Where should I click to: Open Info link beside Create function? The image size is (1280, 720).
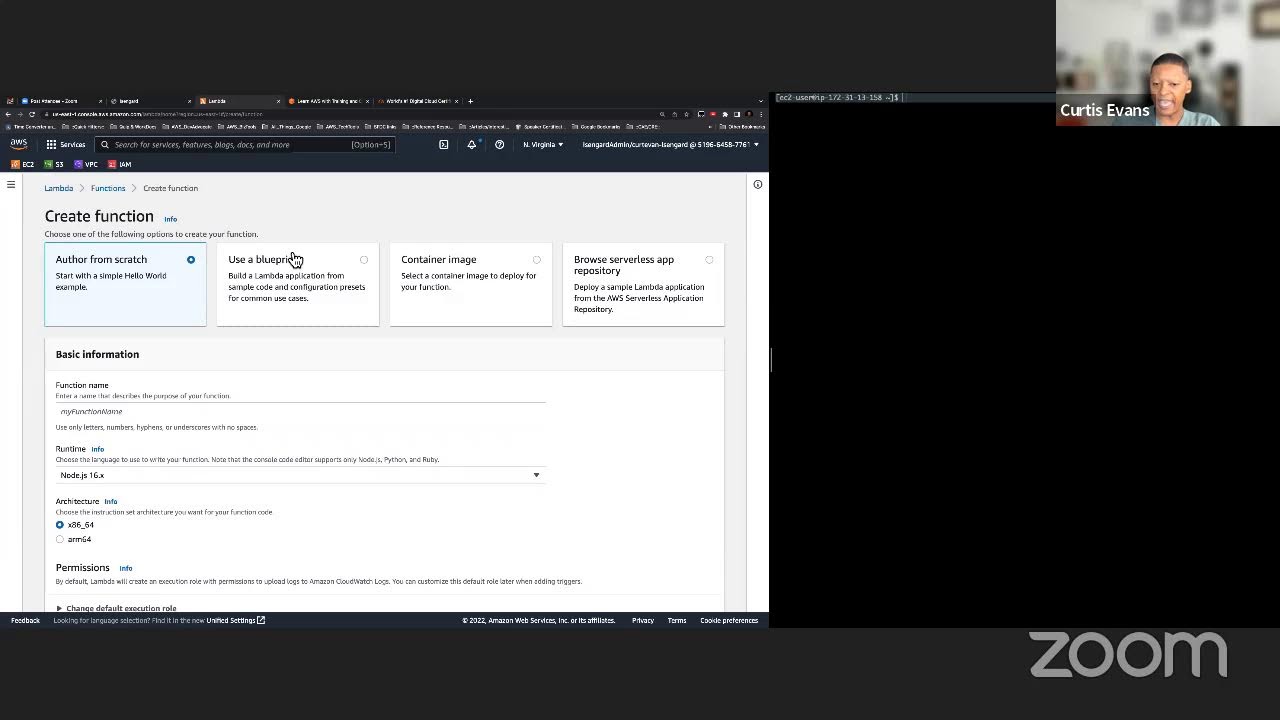tap(170, 219)
